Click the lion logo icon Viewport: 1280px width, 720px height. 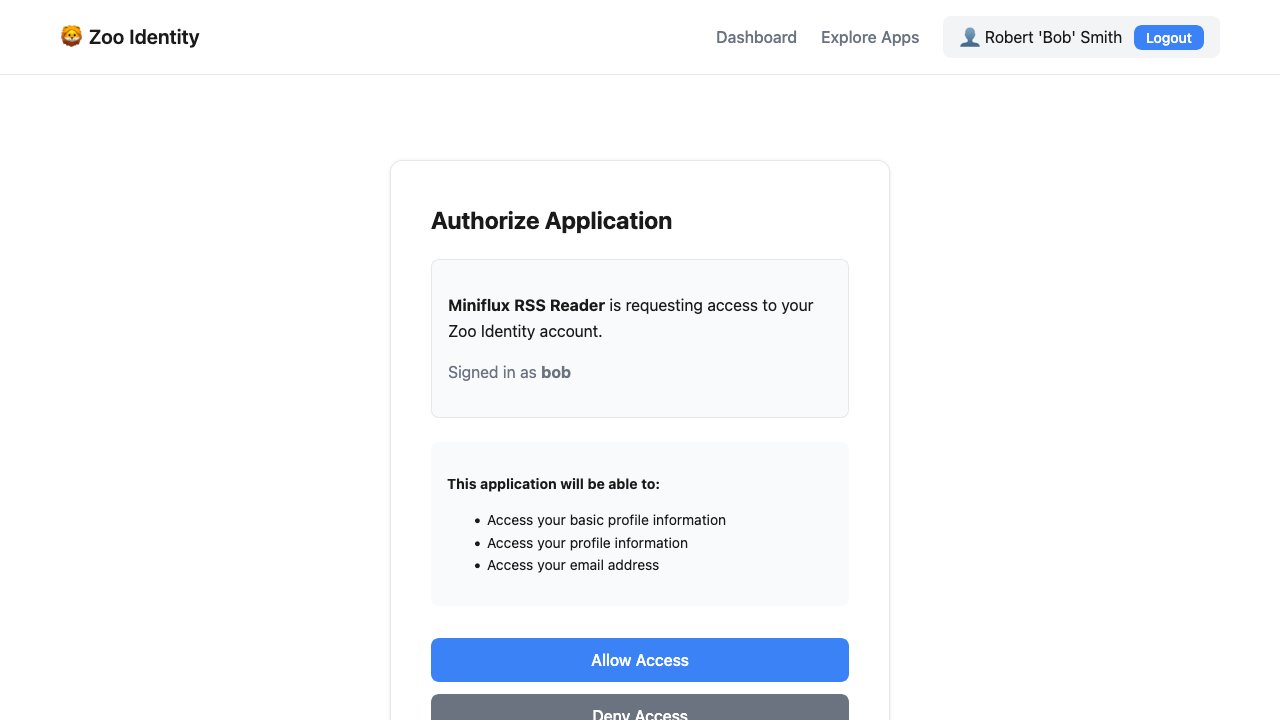pyautogui.click(x=71, y=36)
